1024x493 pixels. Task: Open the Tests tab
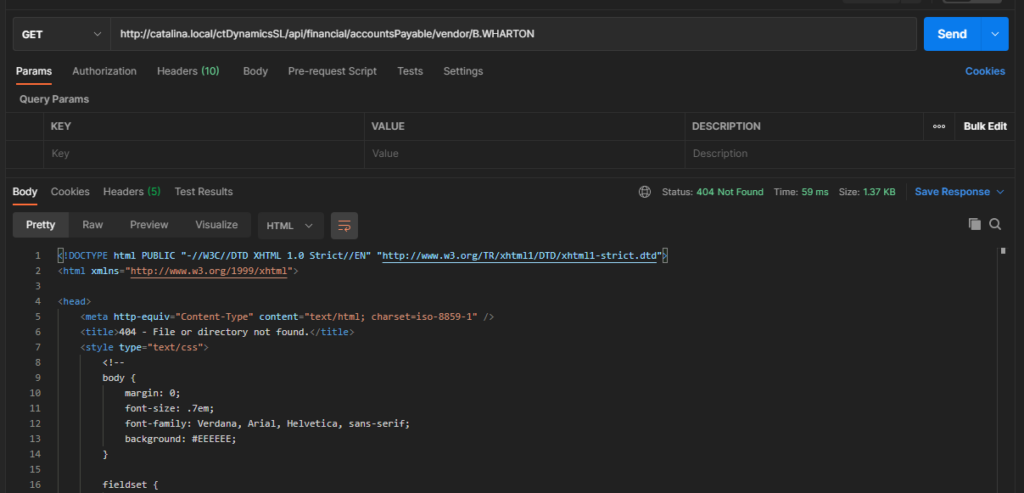410,71
